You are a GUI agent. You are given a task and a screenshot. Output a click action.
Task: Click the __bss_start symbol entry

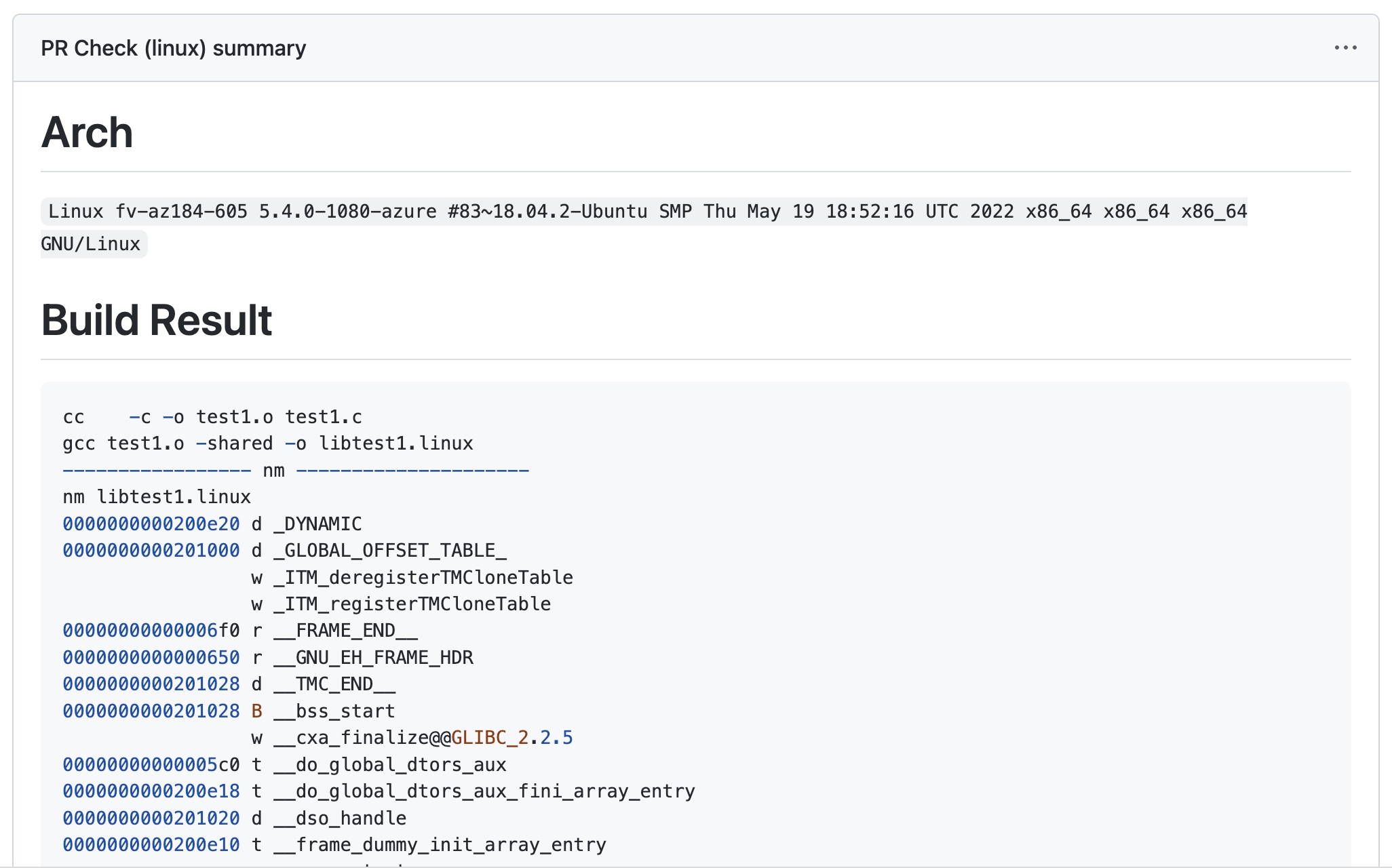(334, 711)
